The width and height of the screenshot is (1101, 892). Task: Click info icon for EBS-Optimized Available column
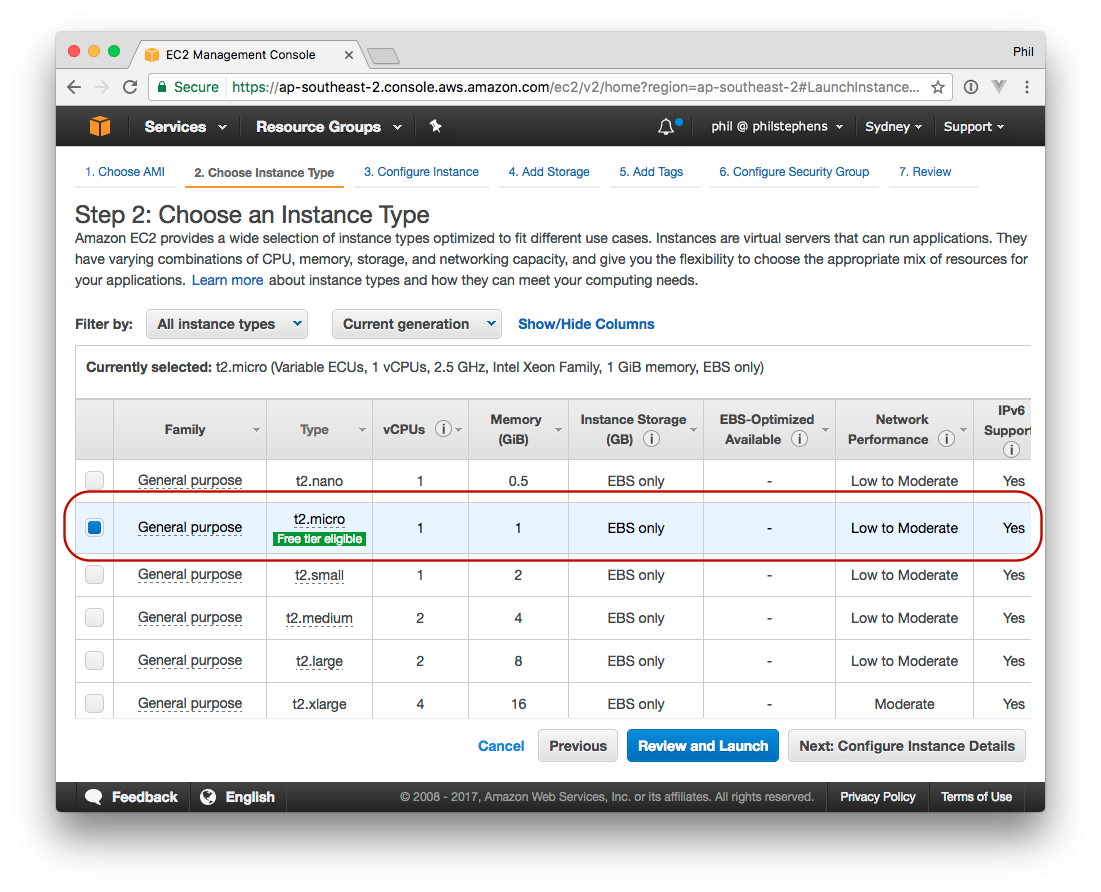799,440
